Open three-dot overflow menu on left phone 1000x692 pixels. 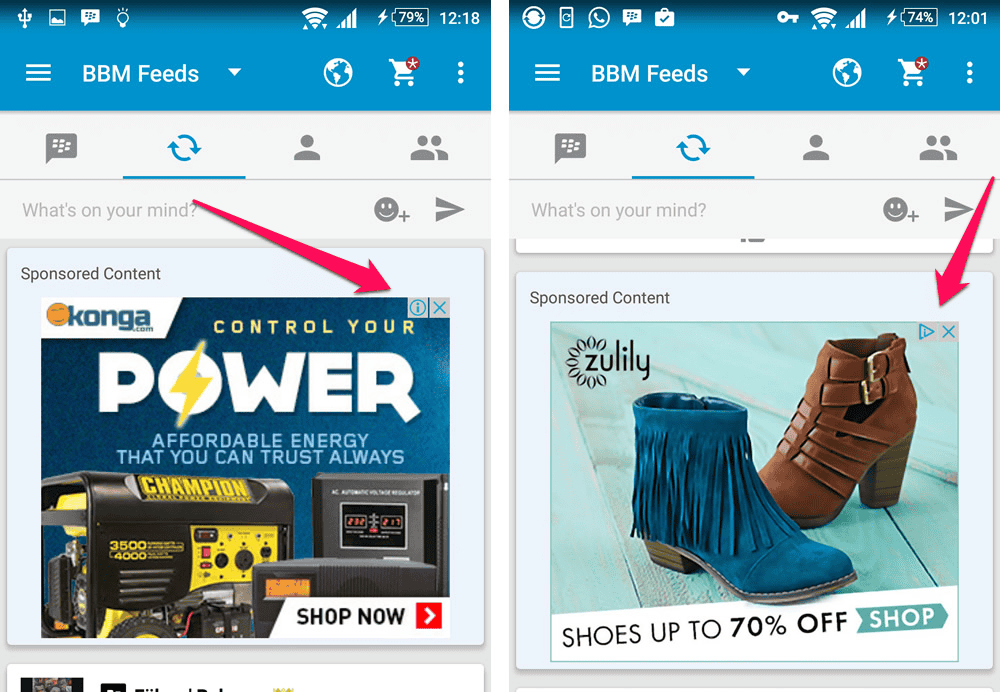(x=460, y=73)
